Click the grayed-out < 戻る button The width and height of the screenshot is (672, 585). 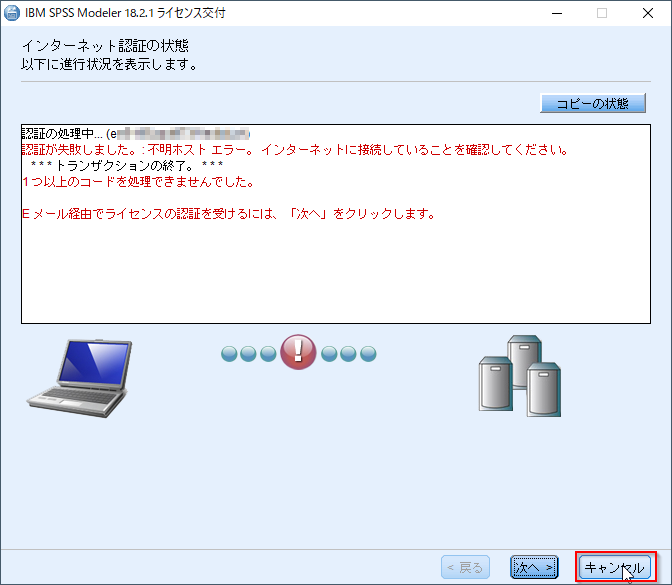click(x=465, y=567)
